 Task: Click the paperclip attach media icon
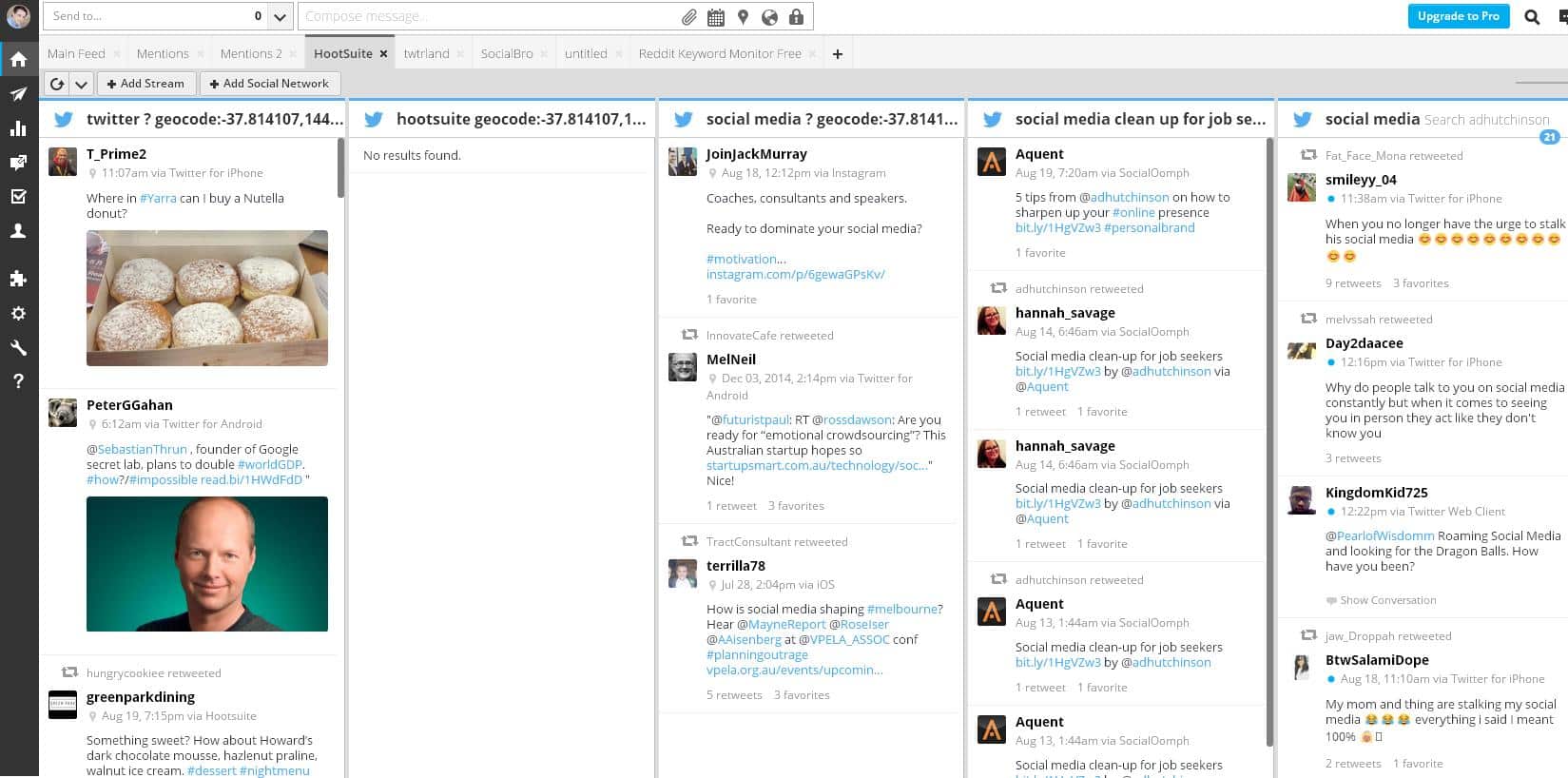point(689,17)
